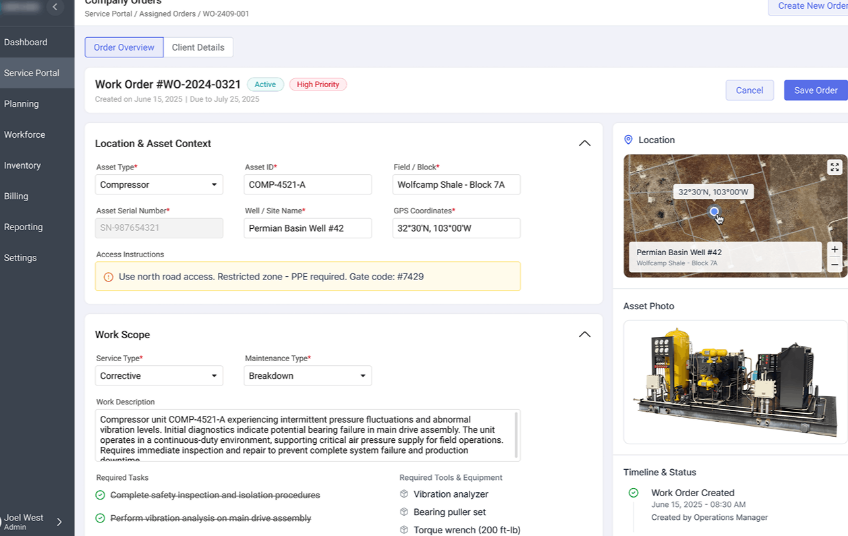The width and height of the screenshot is (848, 536).
Task: Click the 'Due to July 25, 2025' text
Action: tap(224, 100)
